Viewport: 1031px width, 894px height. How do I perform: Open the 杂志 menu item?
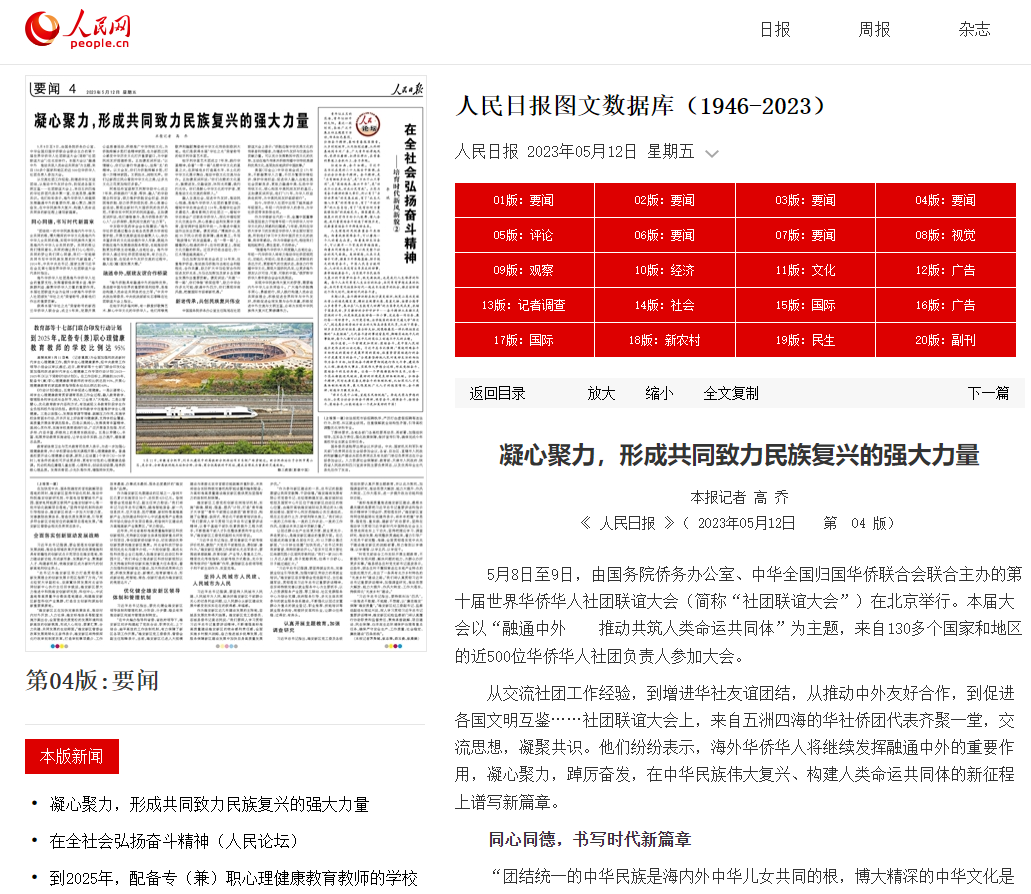(x=974, y=30)
